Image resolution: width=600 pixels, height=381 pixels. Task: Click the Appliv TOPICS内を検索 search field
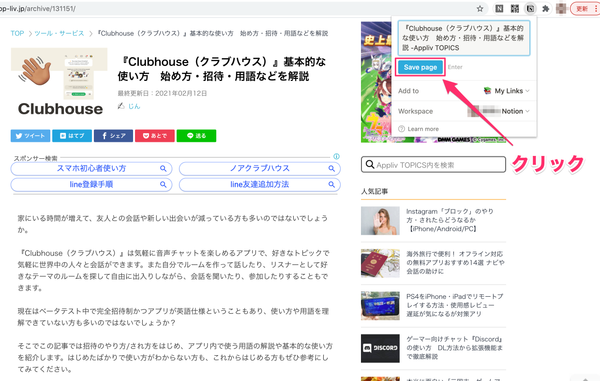[433, 165]
